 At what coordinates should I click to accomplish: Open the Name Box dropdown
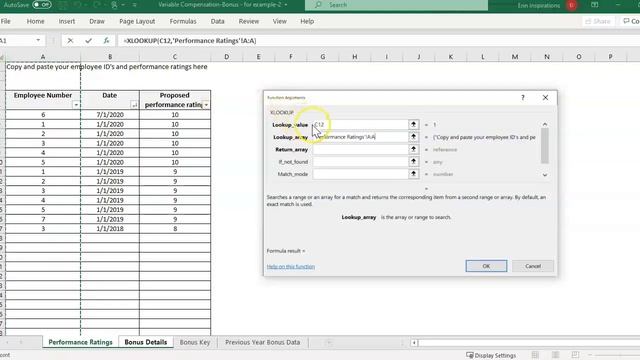pos(38,40)
